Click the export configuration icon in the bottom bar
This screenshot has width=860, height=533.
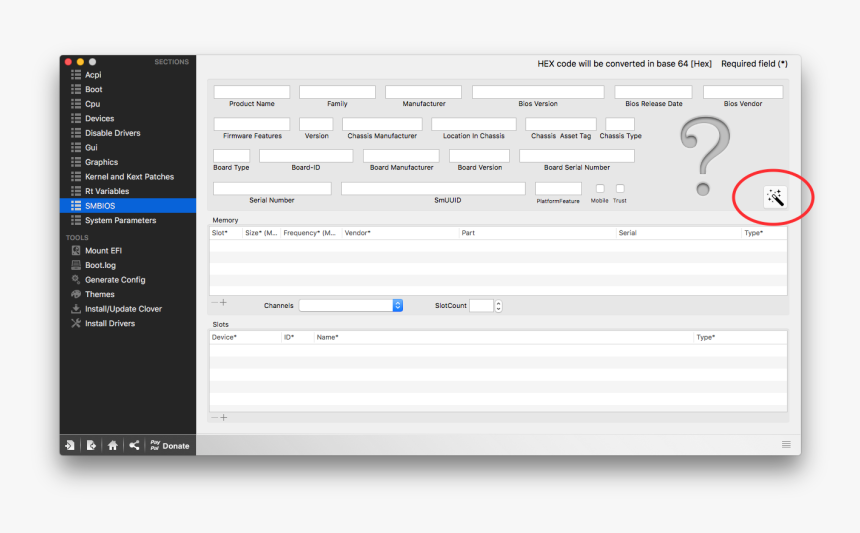click(x=91, y=445)
